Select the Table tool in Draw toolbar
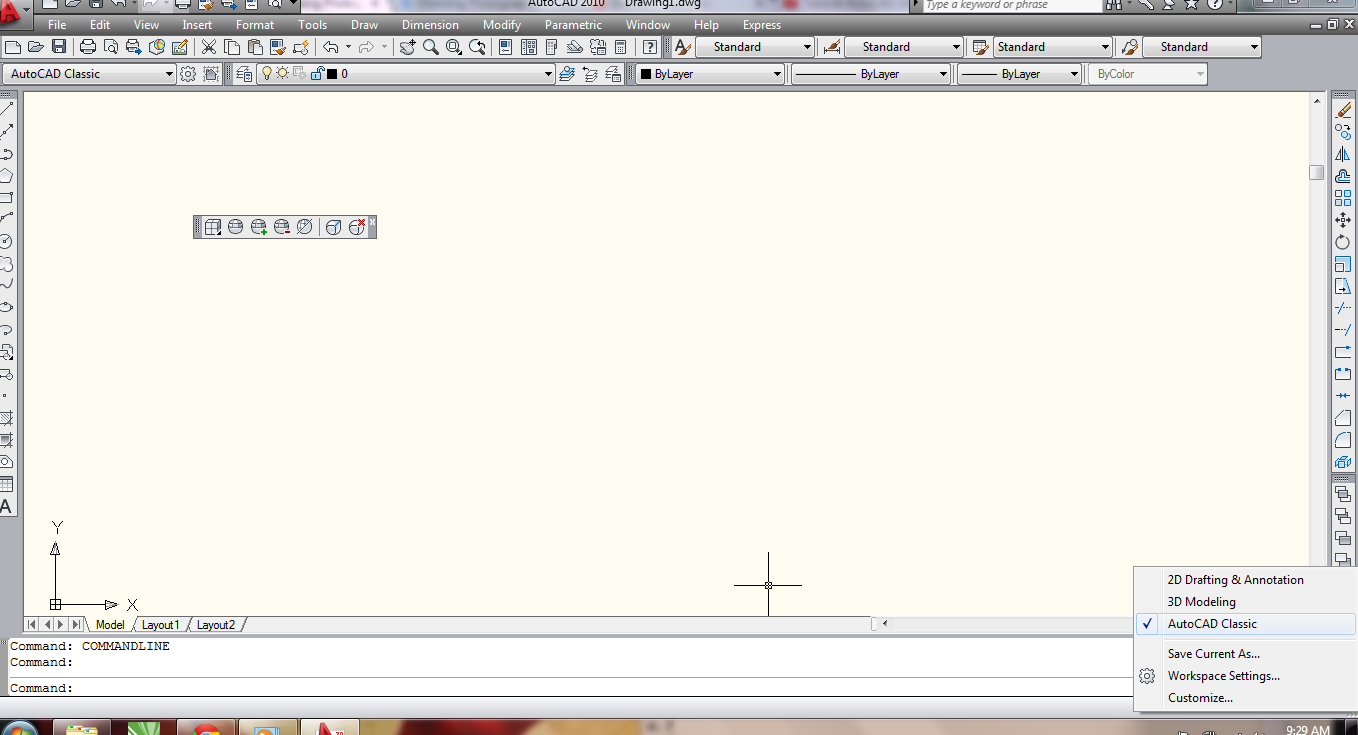Viewport: 1358px width, 735px height. [x=6, y=484]
